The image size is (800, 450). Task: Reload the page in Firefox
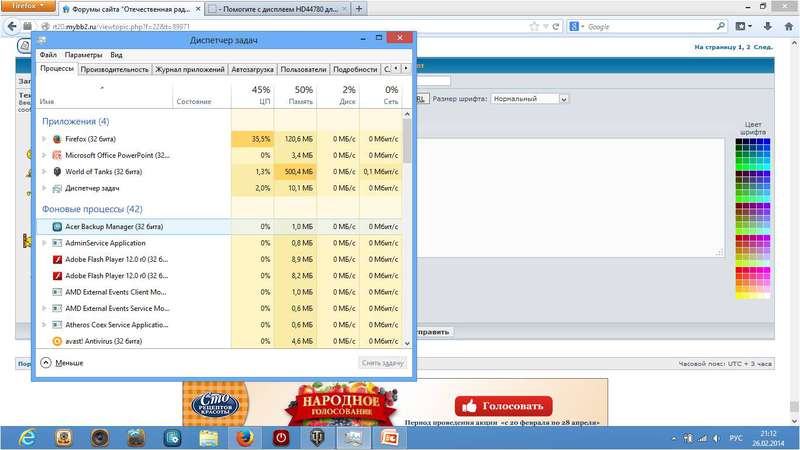click(x=556, y=27)
